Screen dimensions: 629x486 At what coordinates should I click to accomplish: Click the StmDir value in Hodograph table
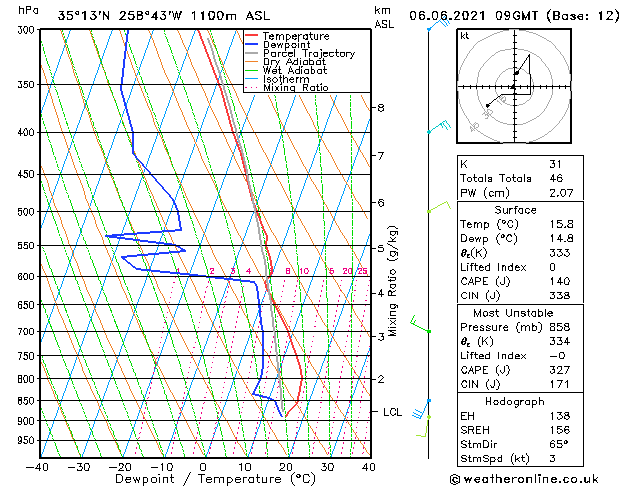pyautogui.click(x=558, y=444)
